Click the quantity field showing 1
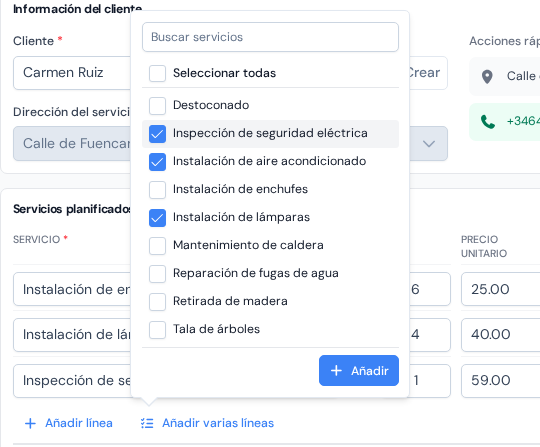The width and height of the screenshot is (540, 447). [x=430, y=381]
